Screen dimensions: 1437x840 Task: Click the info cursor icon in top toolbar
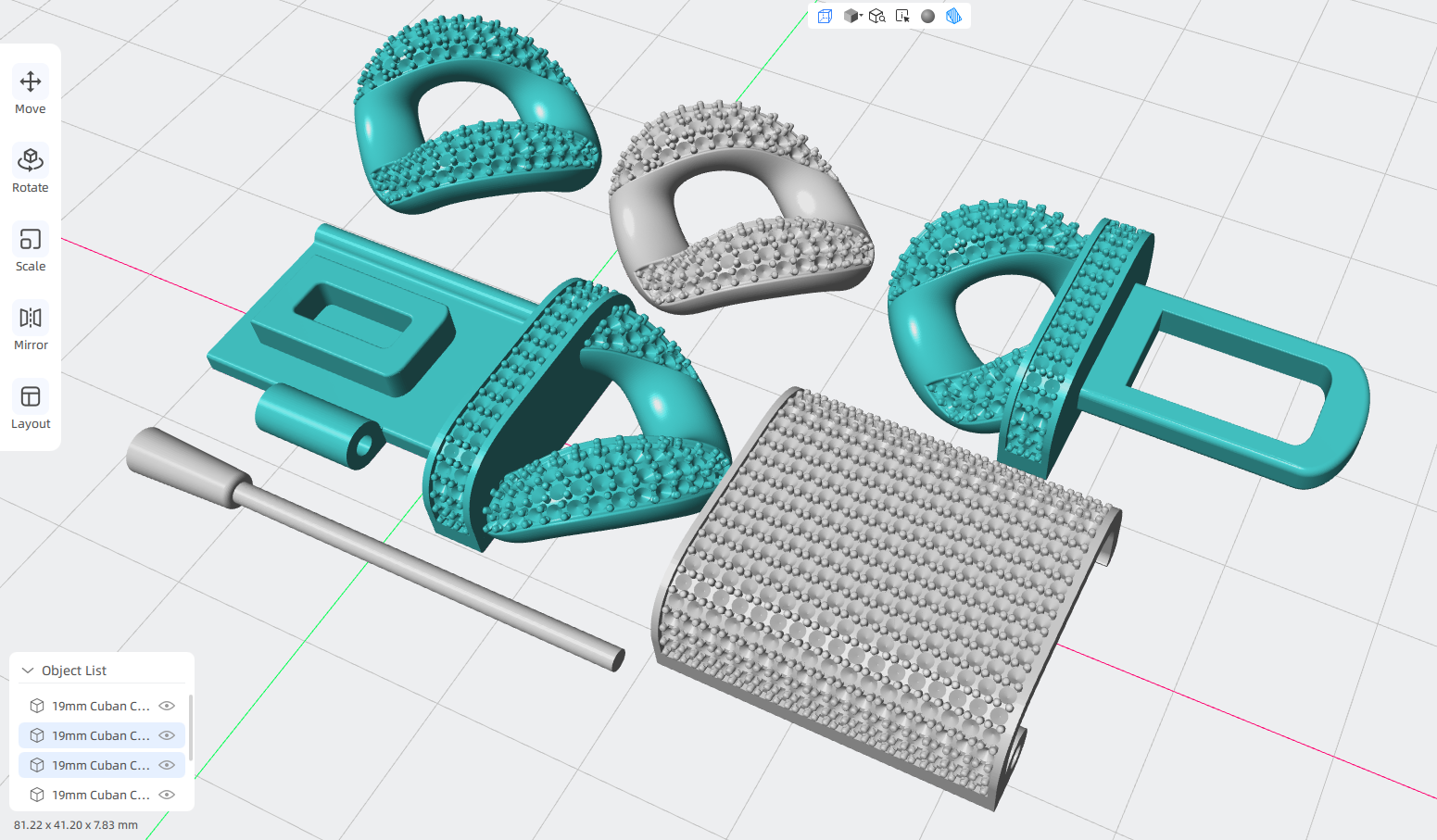tap(902, 16)
